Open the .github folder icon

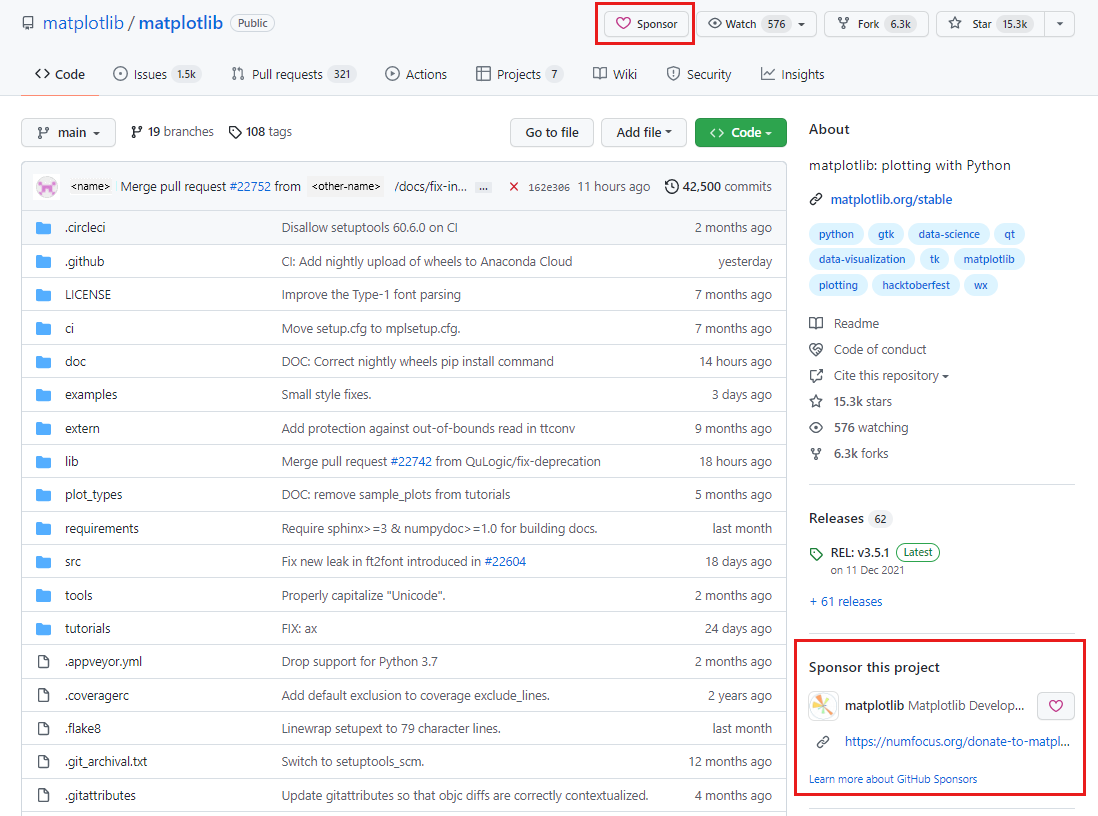coord(42,260)
